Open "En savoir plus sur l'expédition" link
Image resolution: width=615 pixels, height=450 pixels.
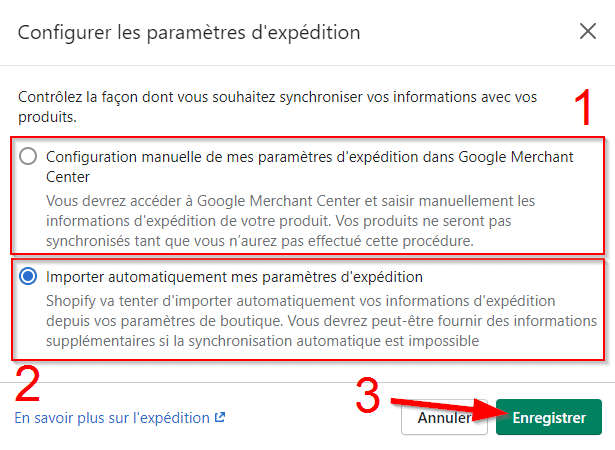[x=111, y=418]
